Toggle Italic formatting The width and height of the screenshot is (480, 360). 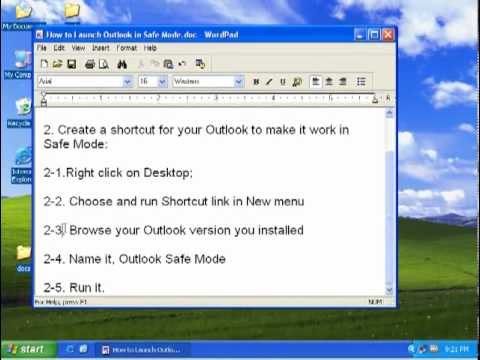point(269,82)
